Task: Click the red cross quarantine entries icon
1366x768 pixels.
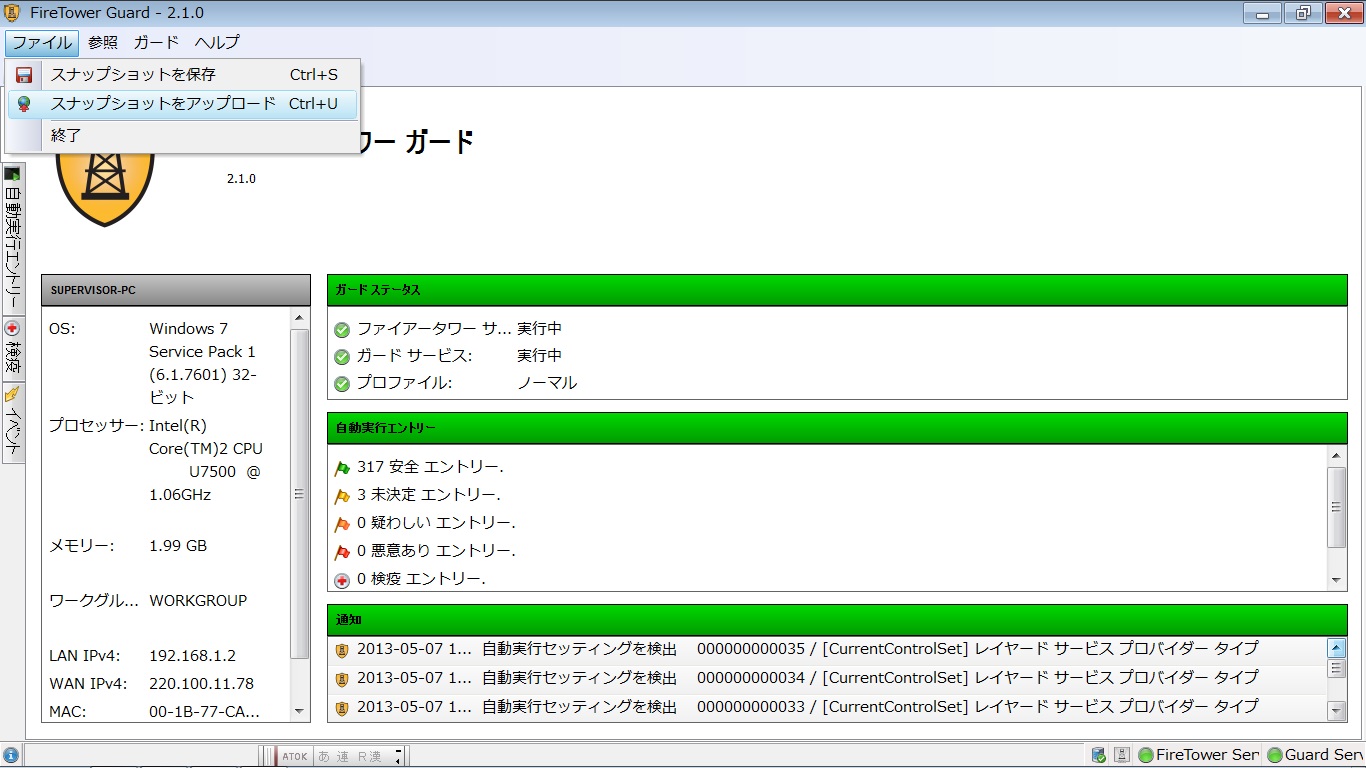Action: click(342, 580)
